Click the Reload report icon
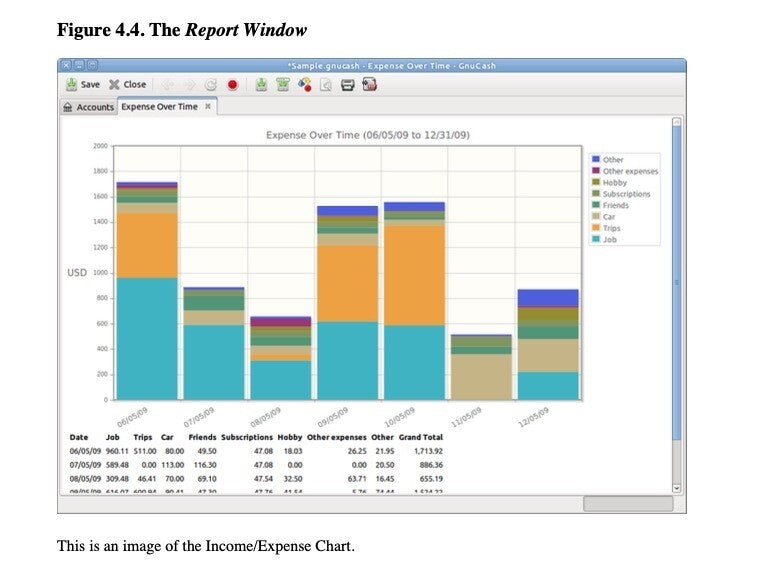The height and width of the screenshot is (568, 780). tap(211, 85)
